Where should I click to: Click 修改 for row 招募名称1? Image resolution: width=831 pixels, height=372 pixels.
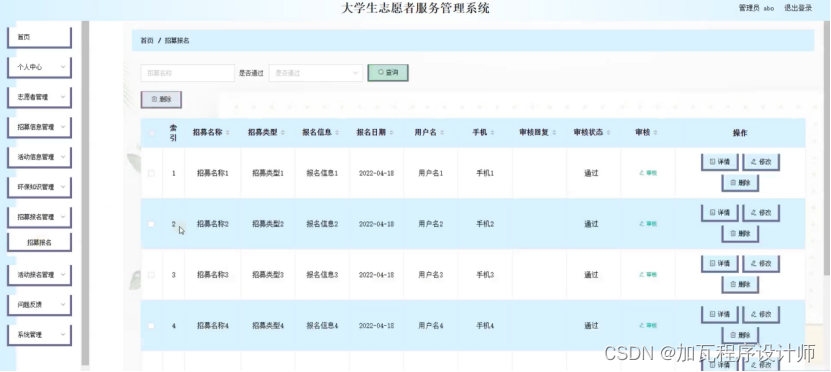(761, 162)
